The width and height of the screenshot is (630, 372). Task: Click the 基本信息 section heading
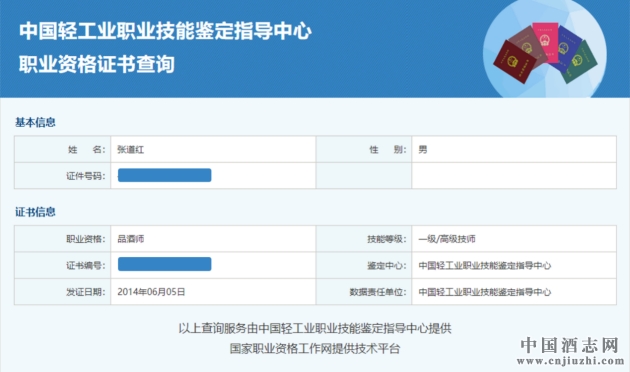pos(35,122)
